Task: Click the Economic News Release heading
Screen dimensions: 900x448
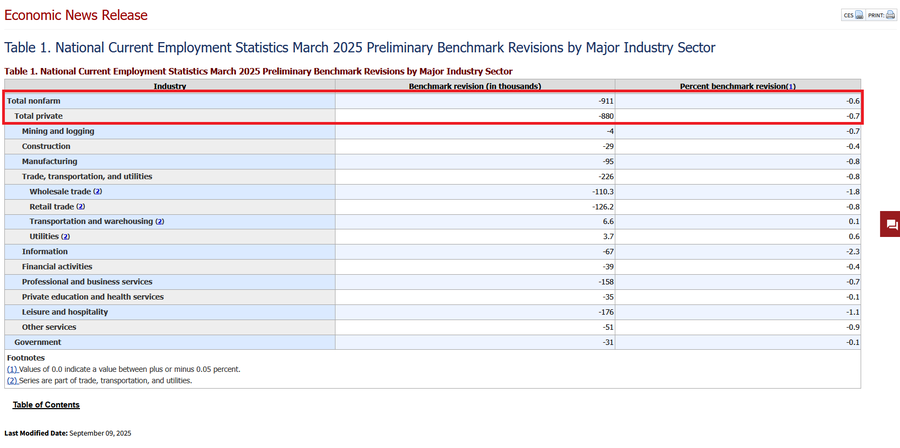Action: pyautogui.click(x=76, y=15)
